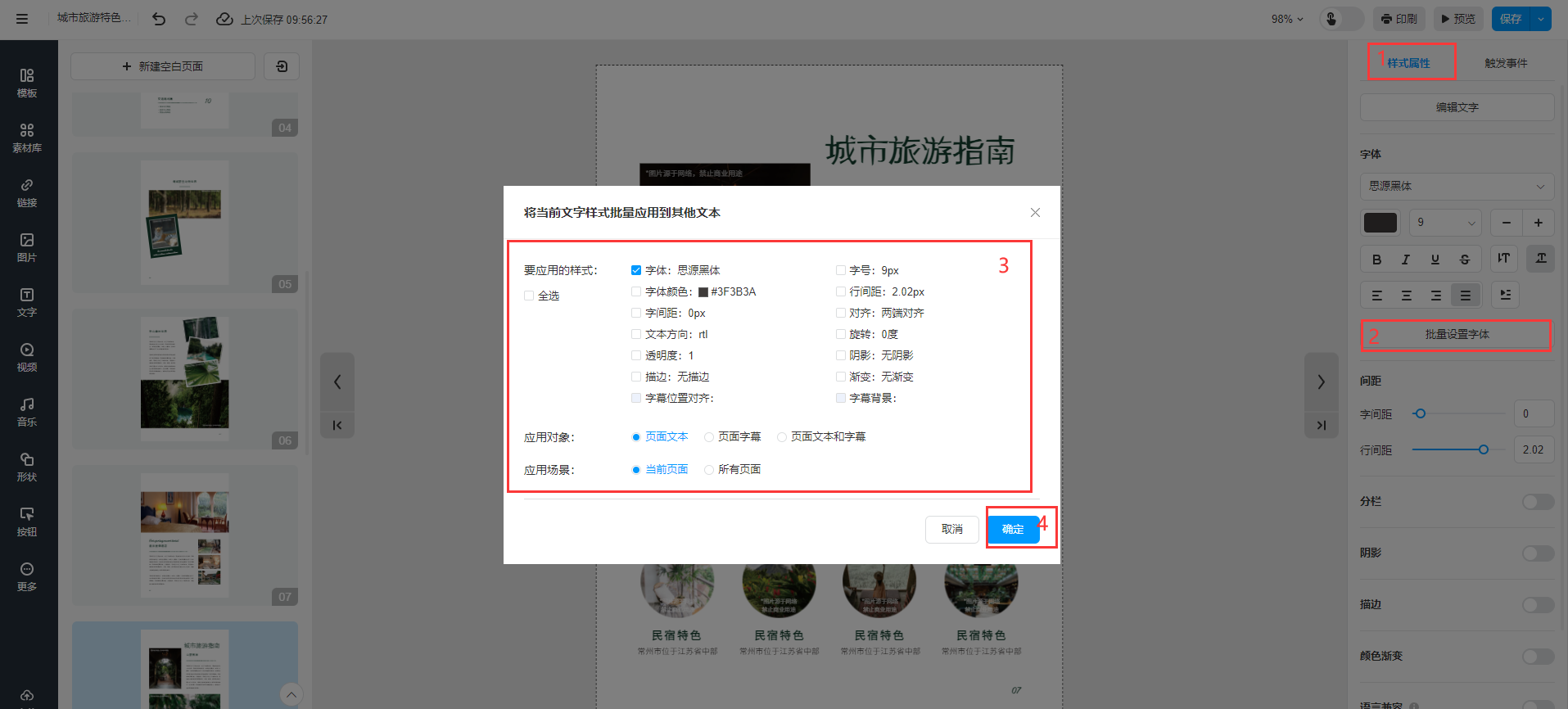The image size is (1568, 709).
Task: Switch to the 触发事件 tab
Action: (x=1505, y=63)
